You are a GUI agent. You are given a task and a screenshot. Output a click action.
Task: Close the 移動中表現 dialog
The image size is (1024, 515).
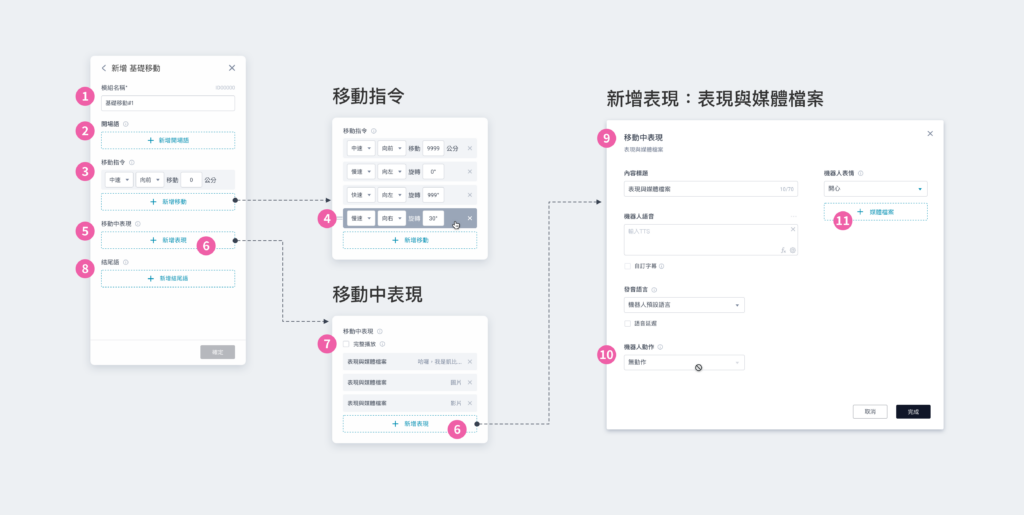pos(930,134)
